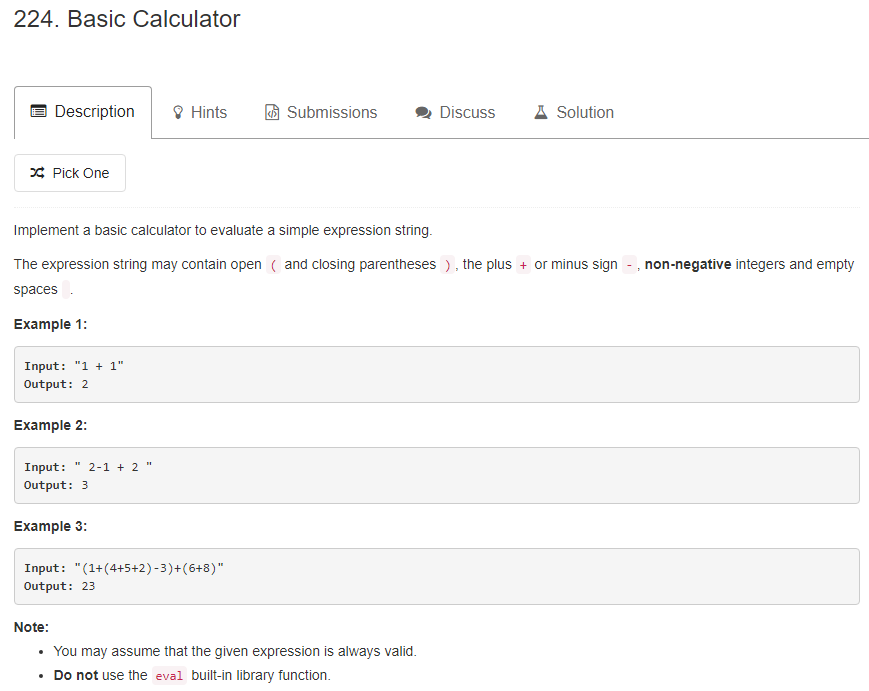Screen dimensions: 869x691
Task: Click the open parenthesis inline code
Action: (273, 265)
